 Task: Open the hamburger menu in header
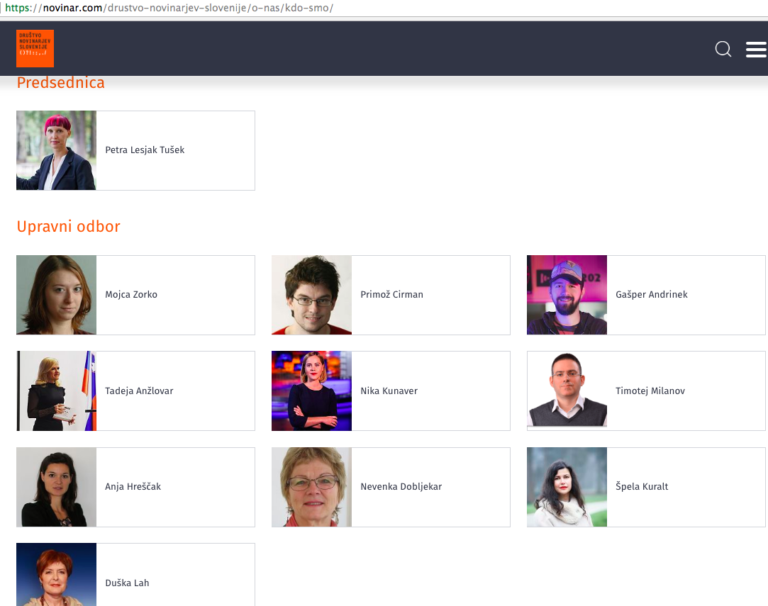pyautogui.click(x=756, y=49)
